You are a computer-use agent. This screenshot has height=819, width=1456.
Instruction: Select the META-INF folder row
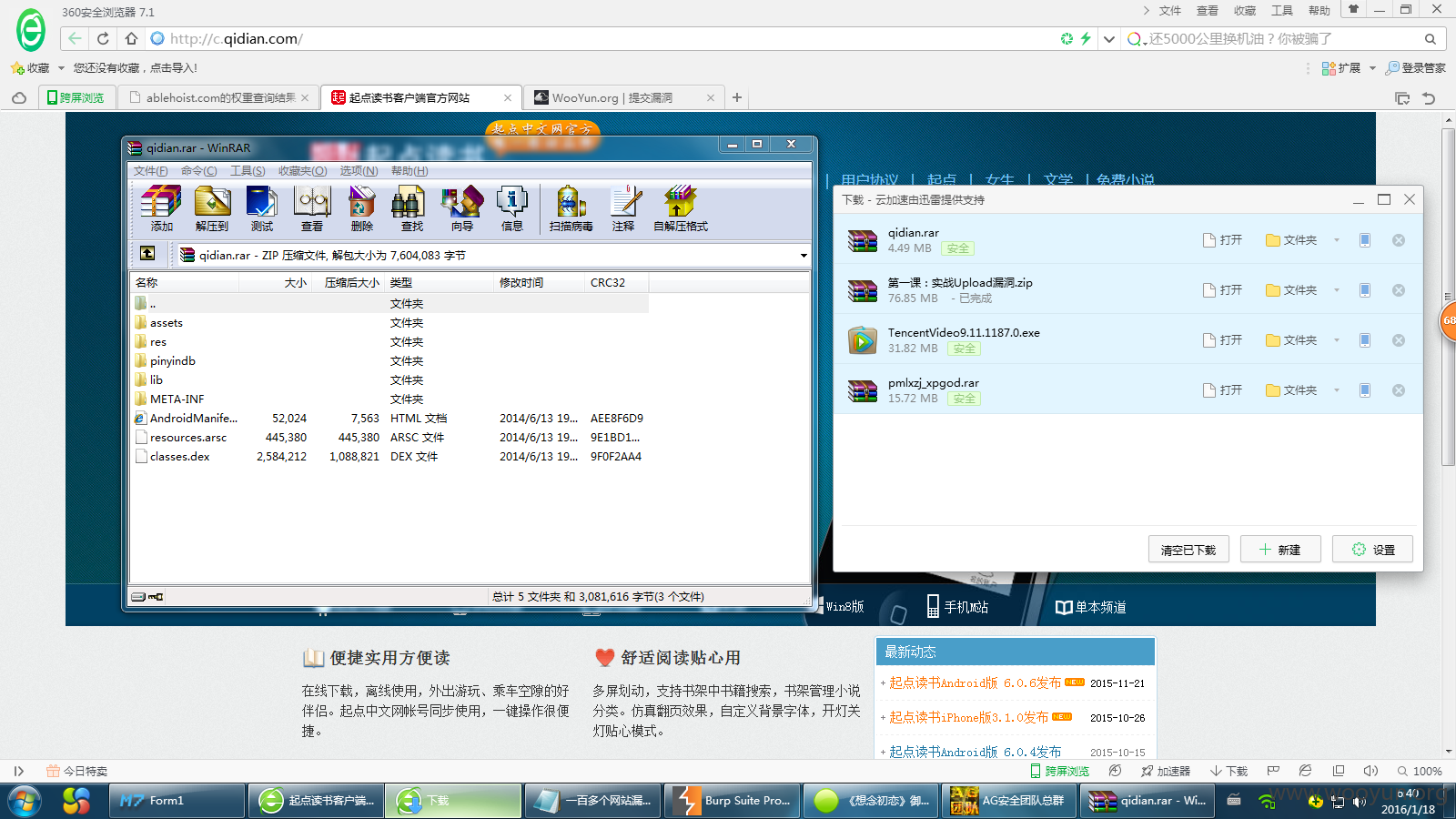pyautogui.click(x=389, y=399)
